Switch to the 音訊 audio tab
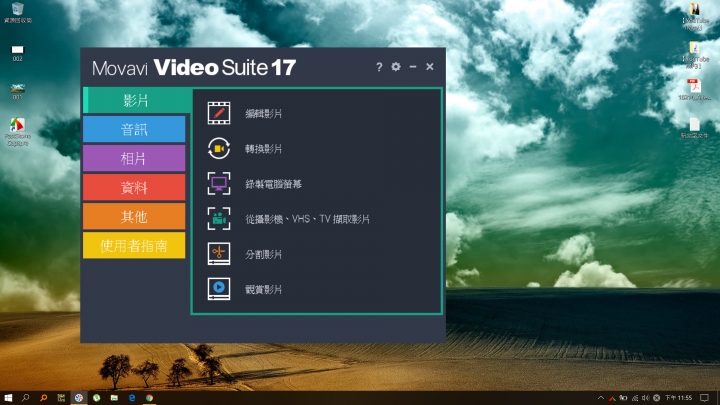Image resolution: width=720 pixels, height=405 pixels. click(134, 129)
